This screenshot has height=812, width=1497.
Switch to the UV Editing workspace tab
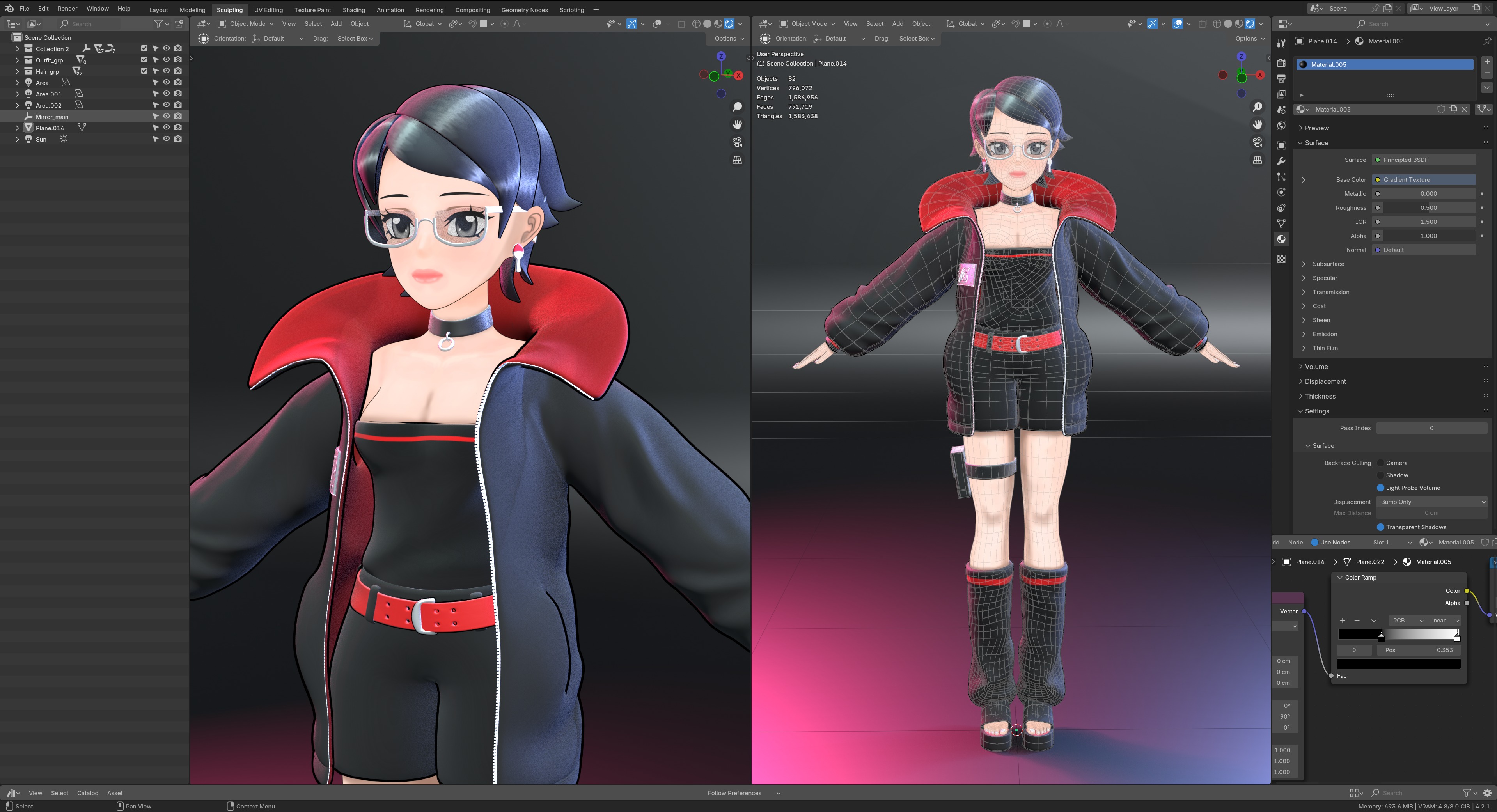(268, 10)
